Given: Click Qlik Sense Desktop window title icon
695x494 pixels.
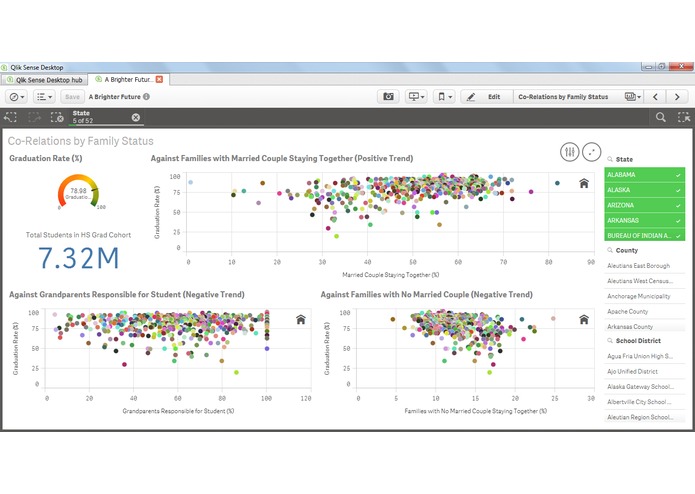Looking at the screenshot, I should (4, 67).
